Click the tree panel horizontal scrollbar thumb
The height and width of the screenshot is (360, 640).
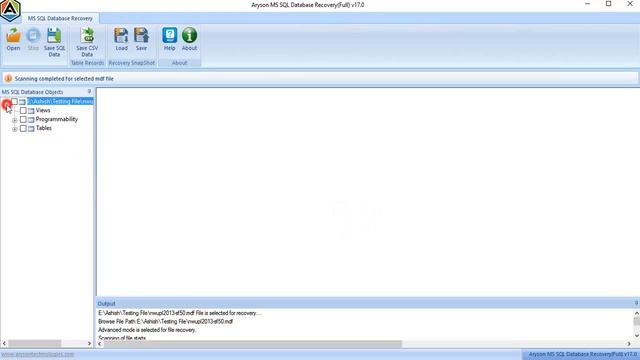35,344
